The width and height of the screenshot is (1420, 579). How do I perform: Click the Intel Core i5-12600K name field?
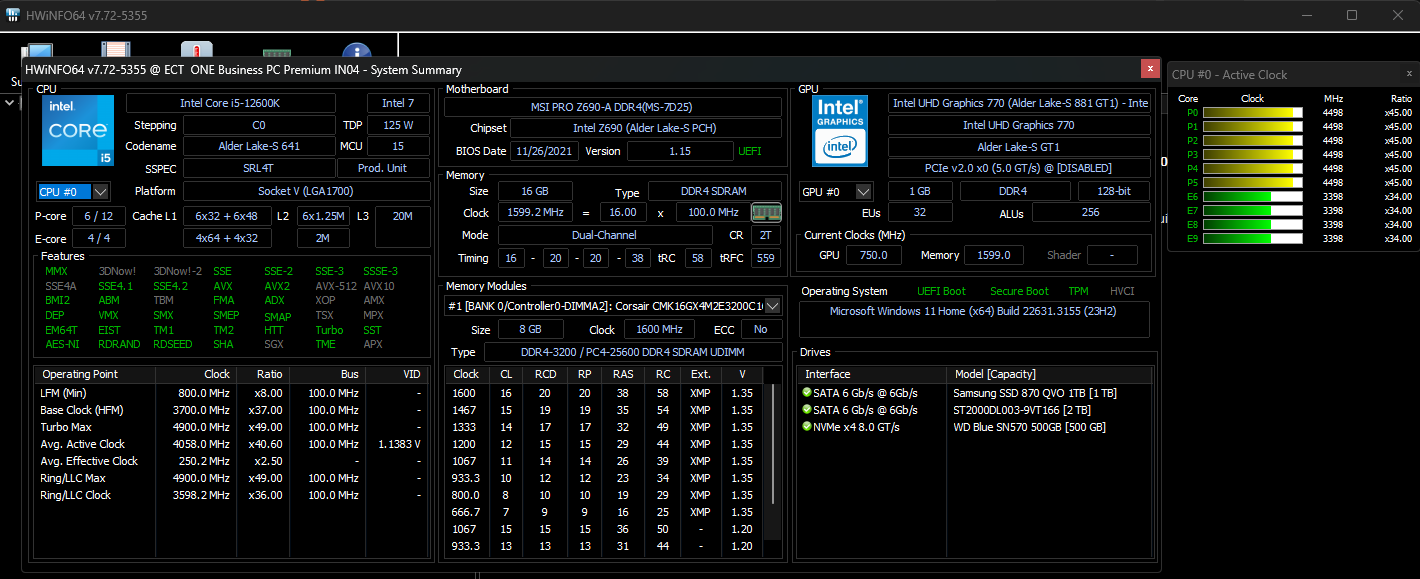[231, 103]
